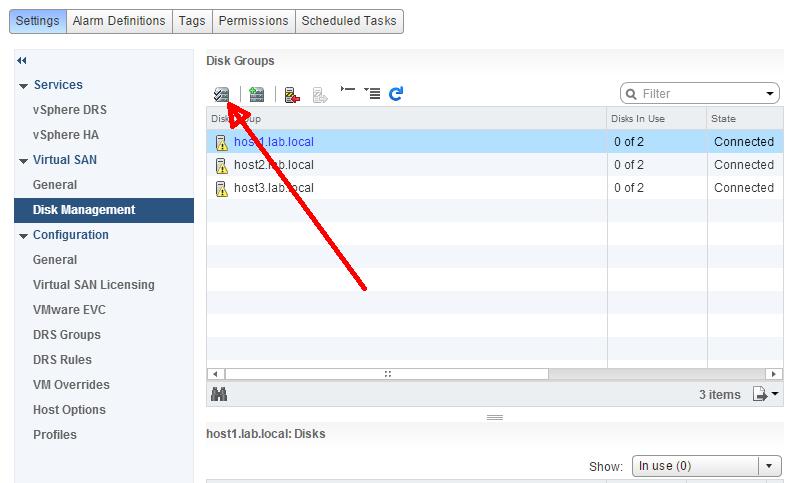Select Disk Management in sidebar
This screenshot has width=794, height=483.
[x=104, y=210]
